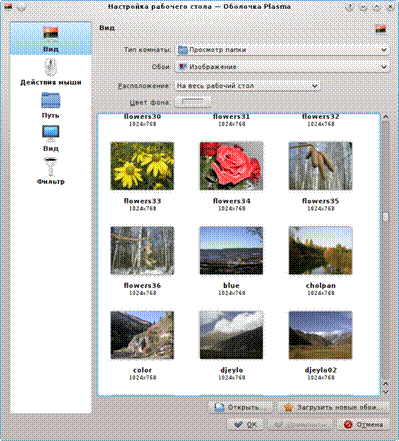Click the djeylo02 caption text

(x=320, y=370)
